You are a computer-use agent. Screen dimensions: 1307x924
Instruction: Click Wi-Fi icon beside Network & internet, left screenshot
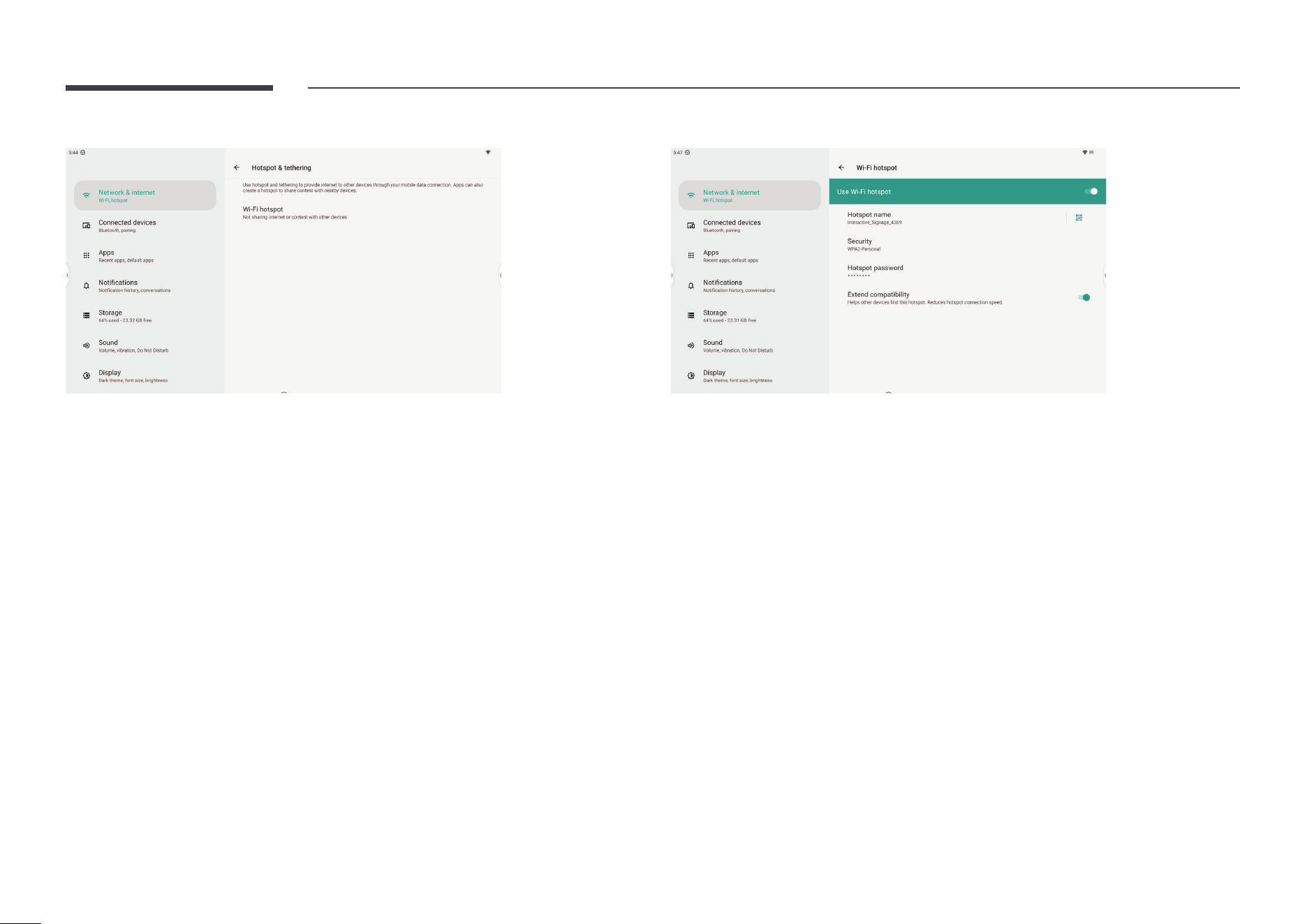point(87,195)
